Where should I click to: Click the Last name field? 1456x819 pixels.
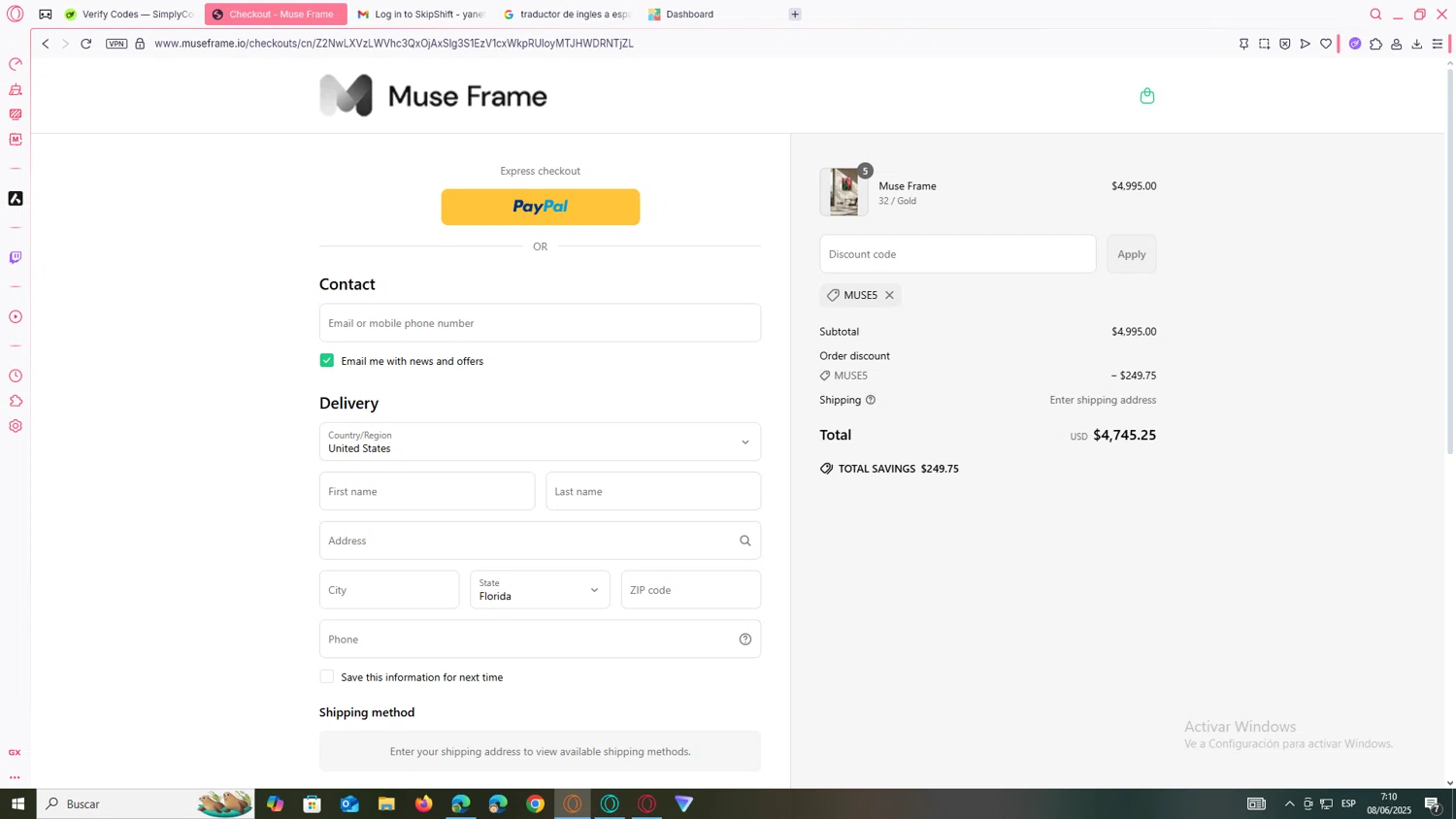coord(653,491)
